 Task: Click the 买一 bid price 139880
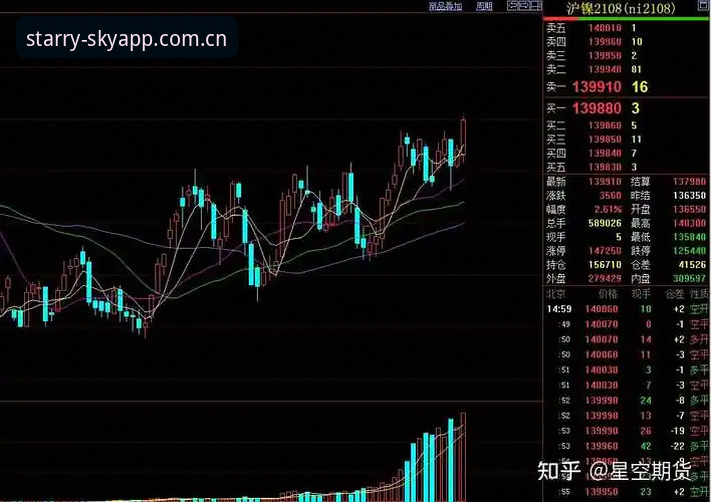pyautogui.click(x=597, y=108)
